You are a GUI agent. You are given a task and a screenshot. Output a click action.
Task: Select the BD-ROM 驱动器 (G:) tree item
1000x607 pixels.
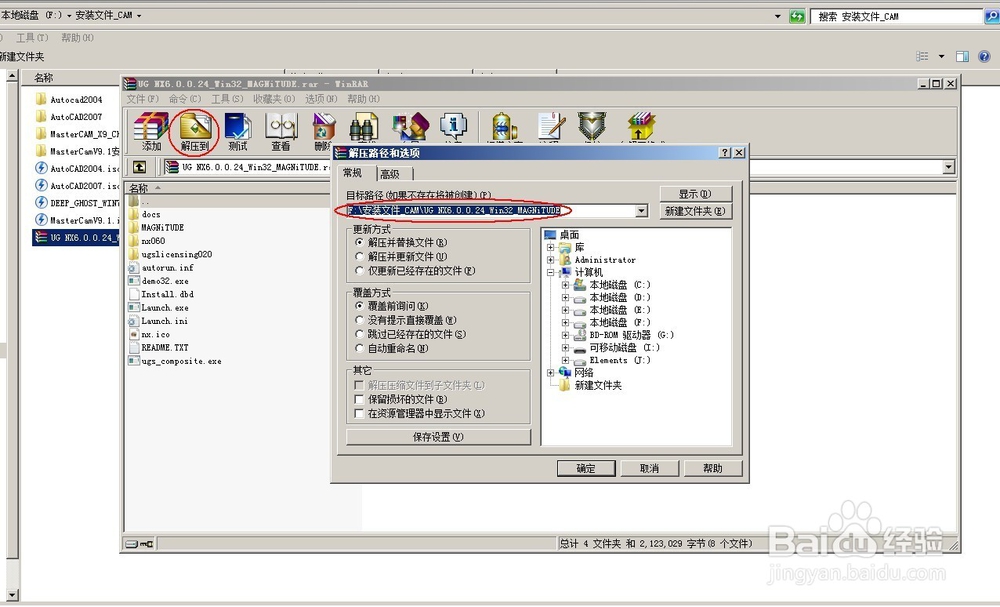coord(624,335)
